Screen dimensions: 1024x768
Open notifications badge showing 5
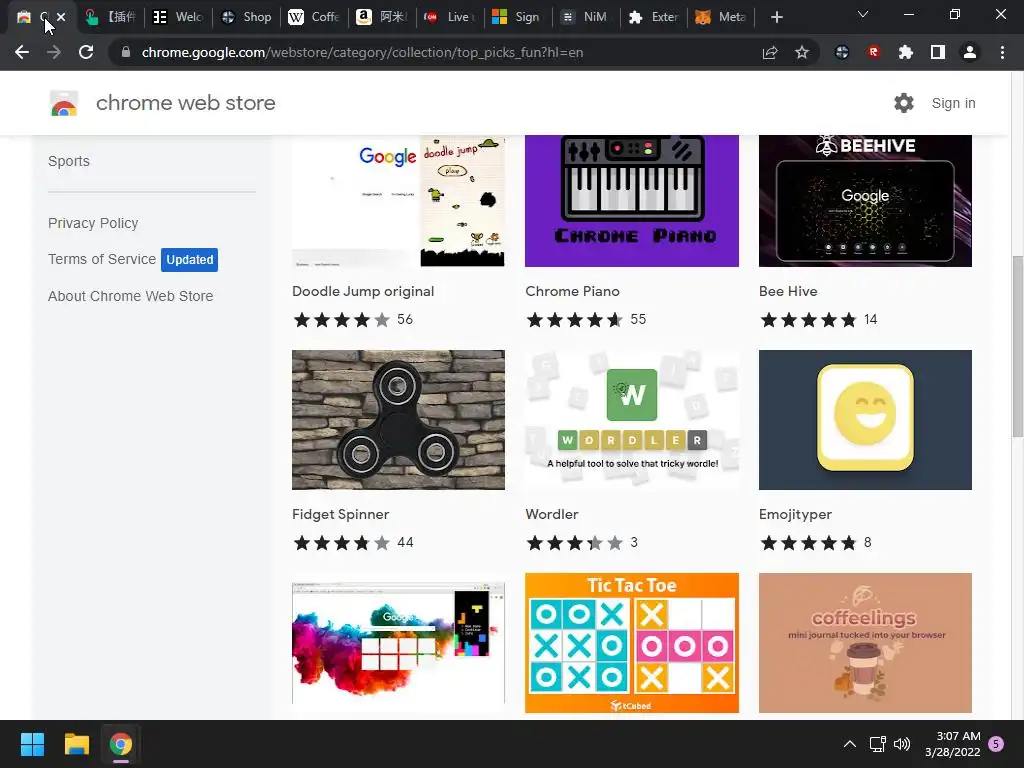coord(996,743)
